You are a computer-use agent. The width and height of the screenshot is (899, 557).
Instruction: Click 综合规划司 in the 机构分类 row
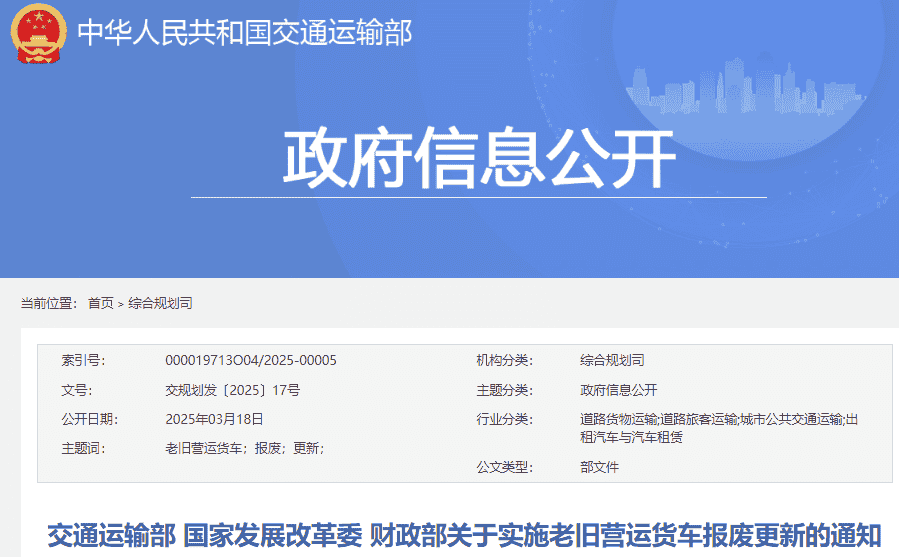pos(612,360)
